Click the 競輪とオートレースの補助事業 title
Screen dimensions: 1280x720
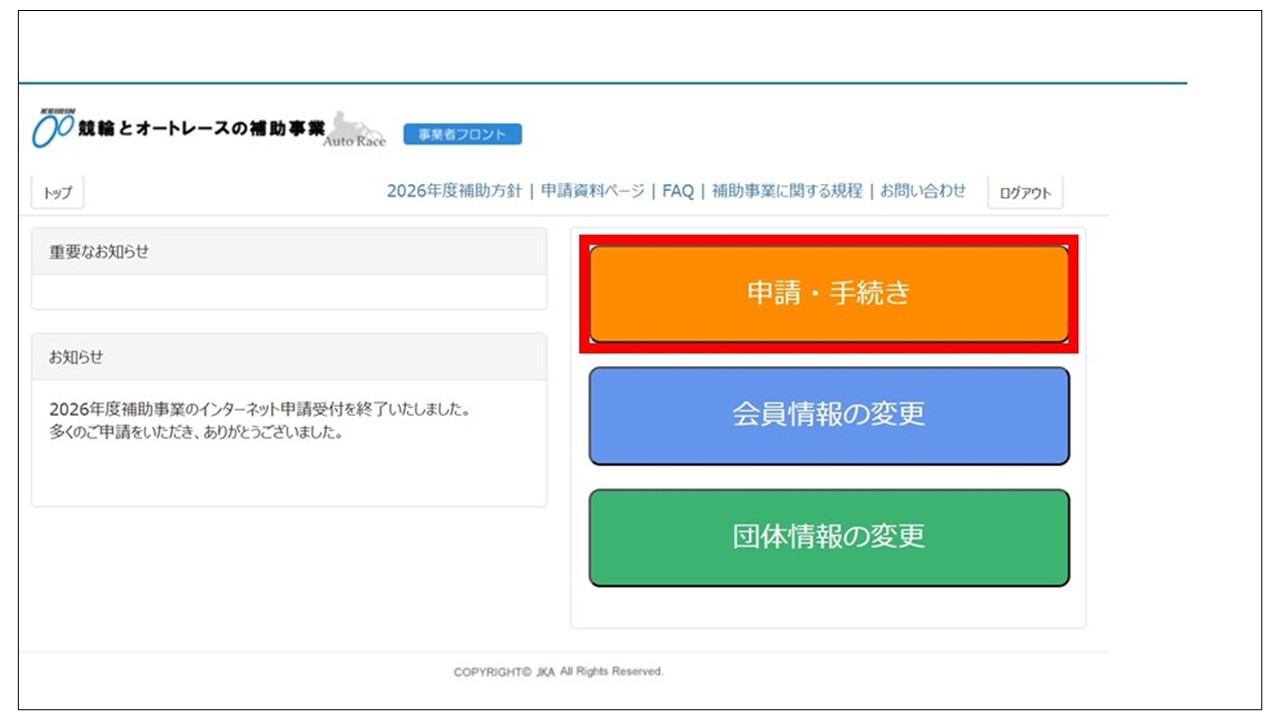pyautogui.click(x=202, y=129)
